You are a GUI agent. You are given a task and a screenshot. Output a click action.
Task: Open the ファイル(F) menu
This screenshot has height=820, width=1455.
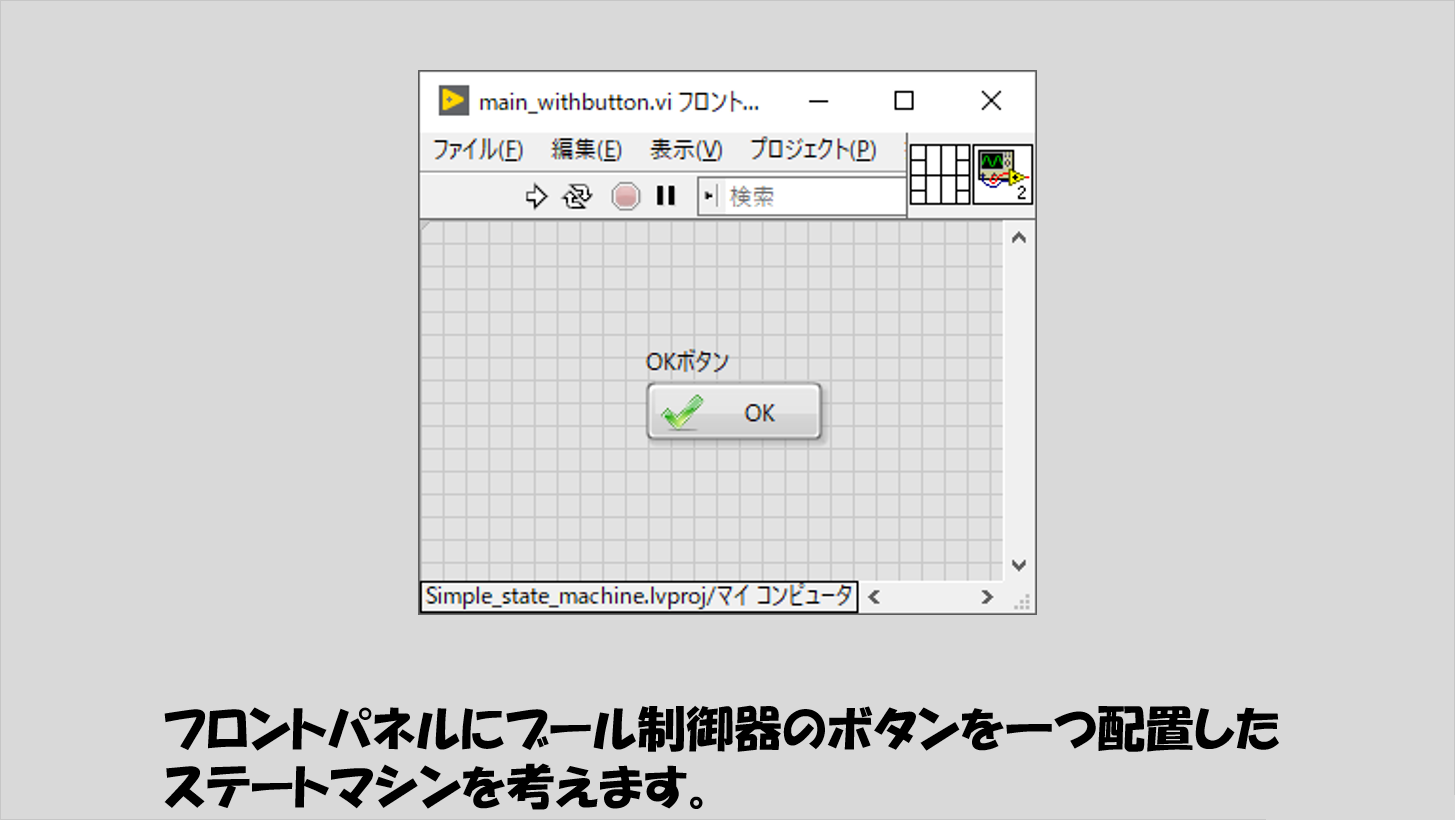[x=478, y=150]
